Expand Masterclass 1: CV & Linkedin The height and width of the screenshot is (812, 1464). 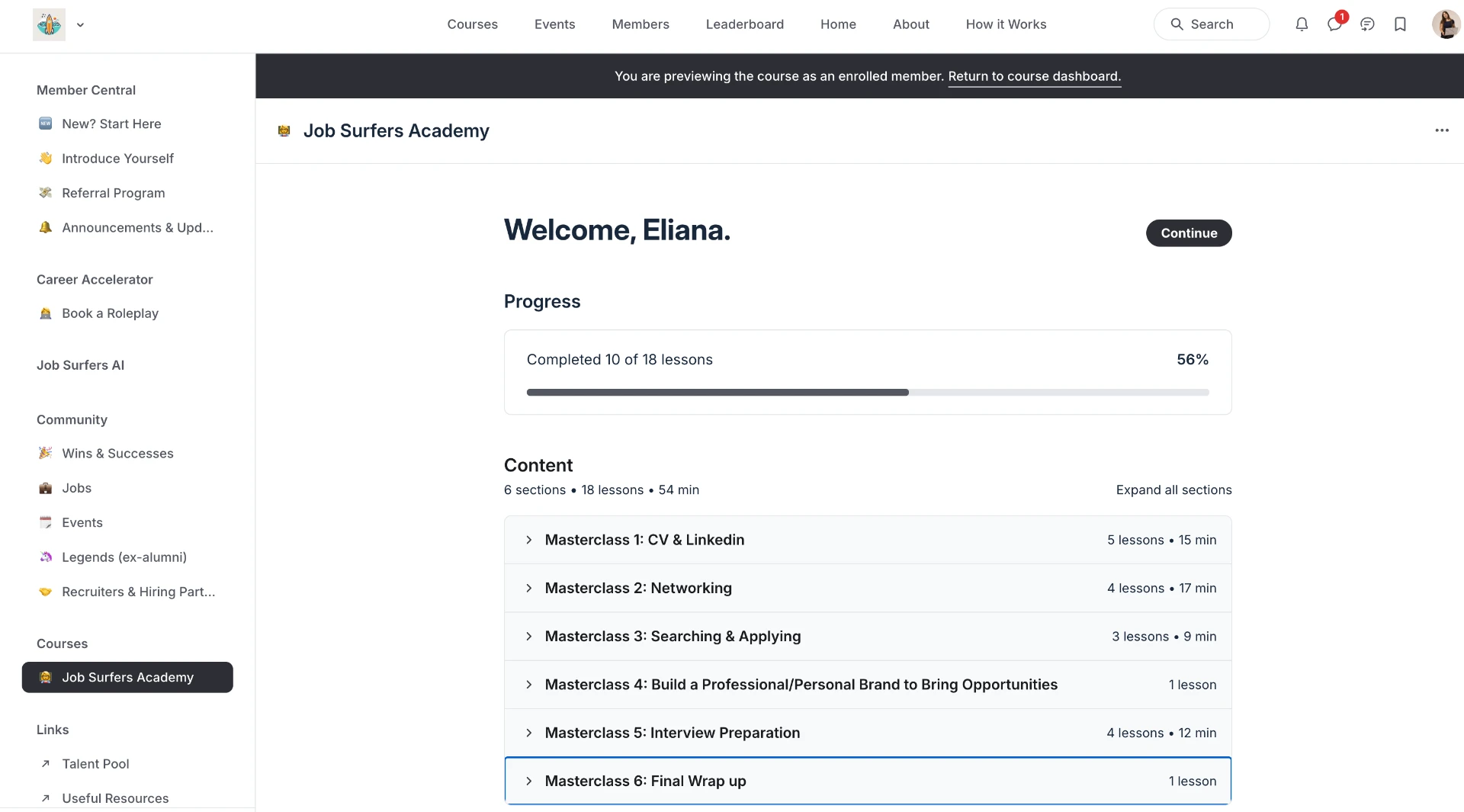pyautogui.click(x=868, y=540)
